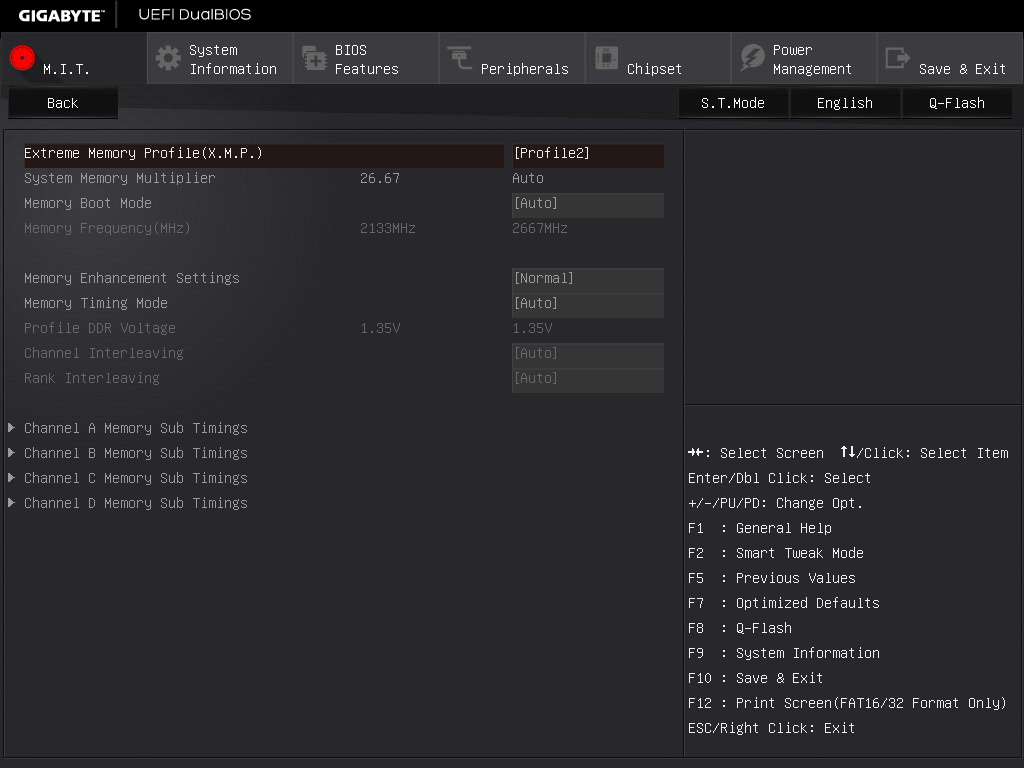The width and height of the screenshot is (1024, 768).
Task: Expand Channel D Memory Sub Timings
Action: click(x=135, y=503)
